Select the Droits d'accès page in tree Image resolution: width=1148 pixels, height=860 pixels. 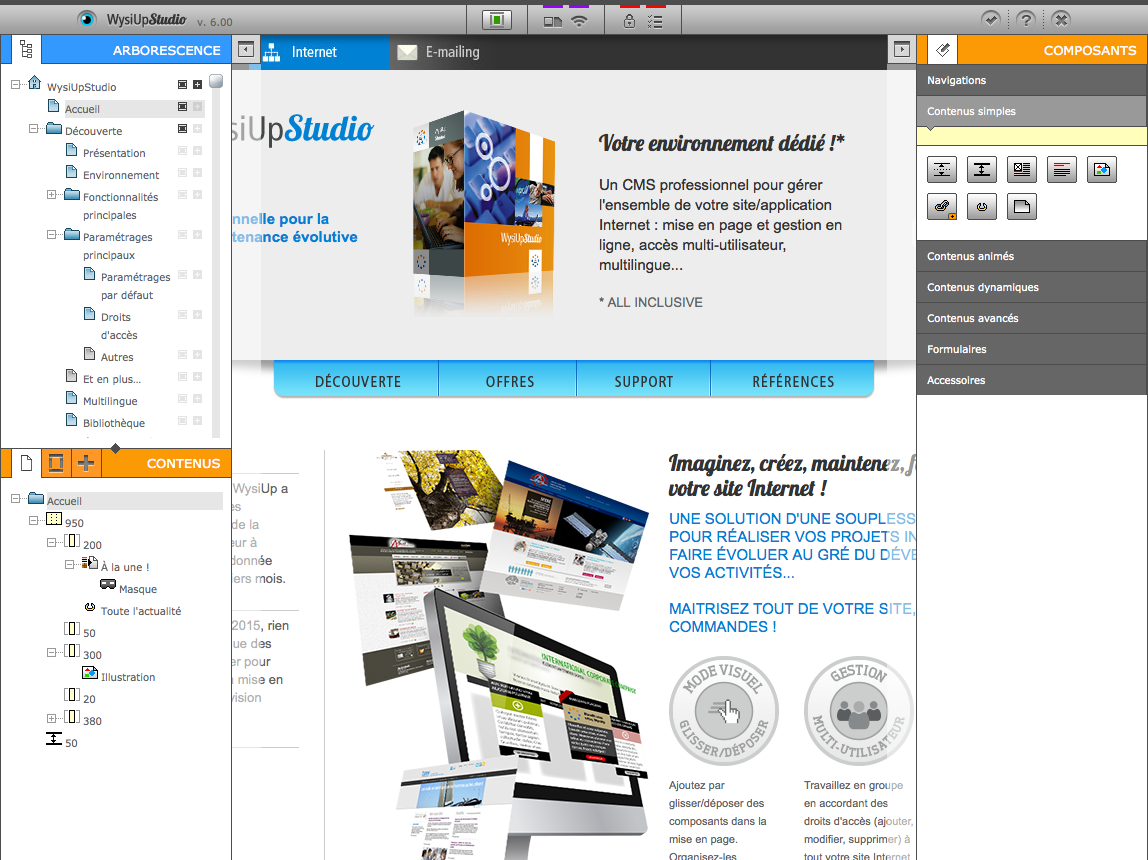pyautogui.click(x=119, y=326)
